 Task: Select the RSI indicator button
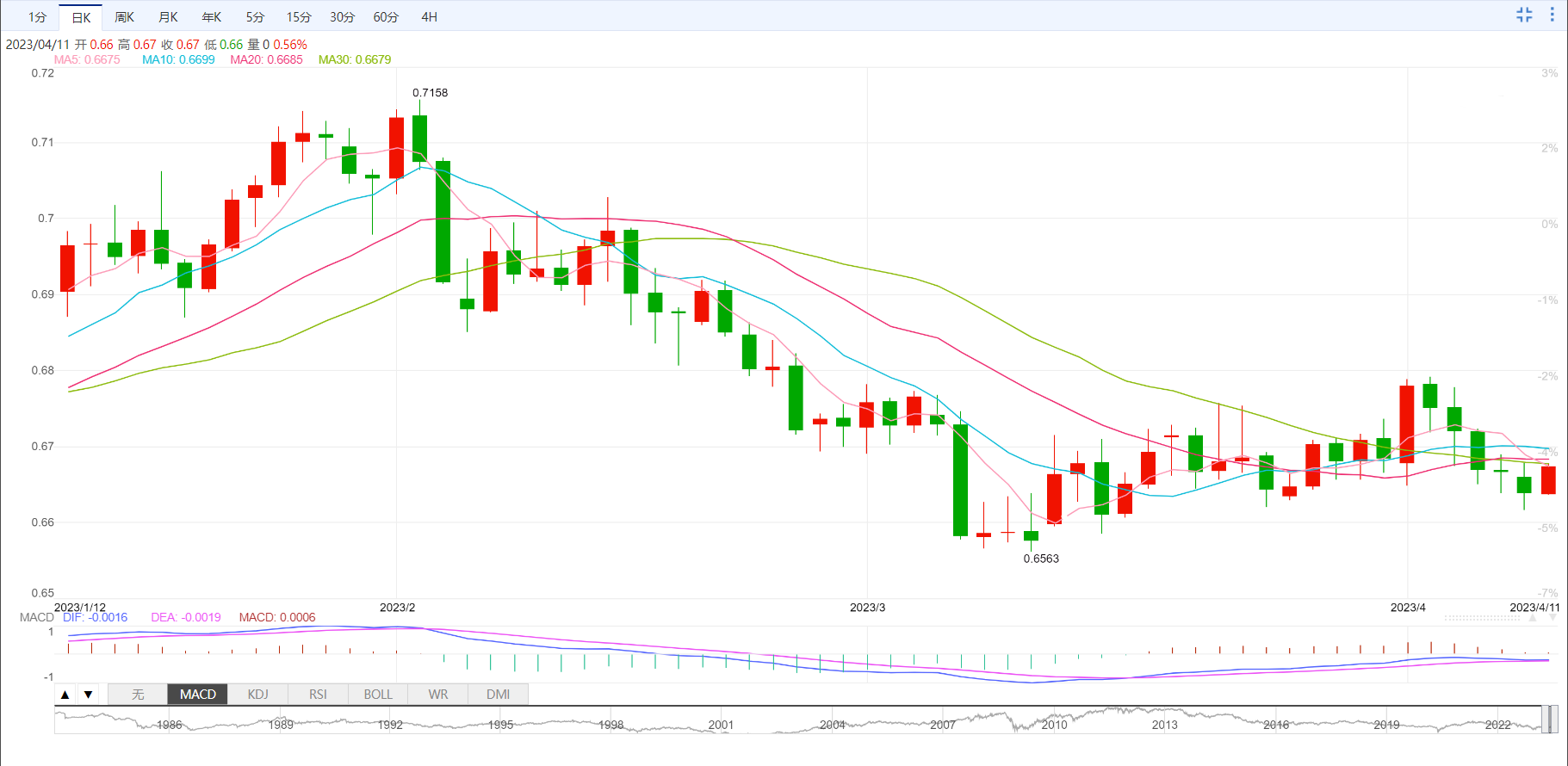[318, 695]
